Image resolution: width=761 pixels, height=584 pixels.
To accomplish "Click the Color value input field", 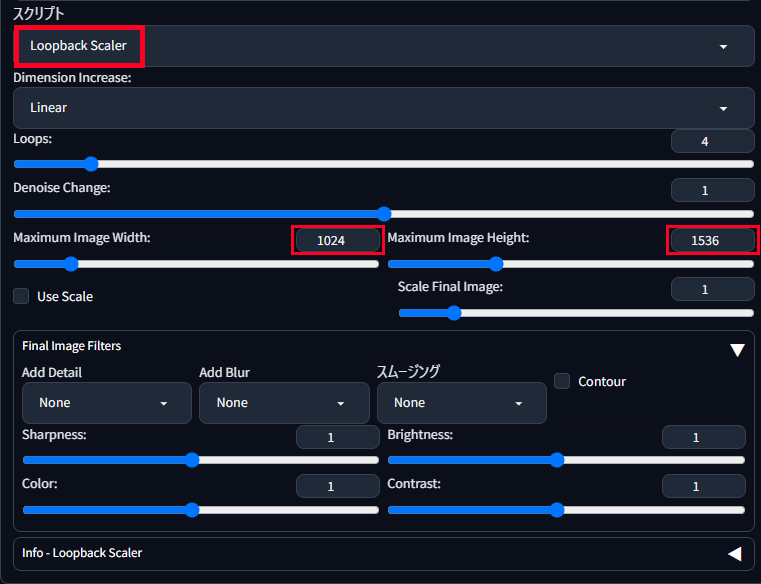I will (x=338, y=486).
